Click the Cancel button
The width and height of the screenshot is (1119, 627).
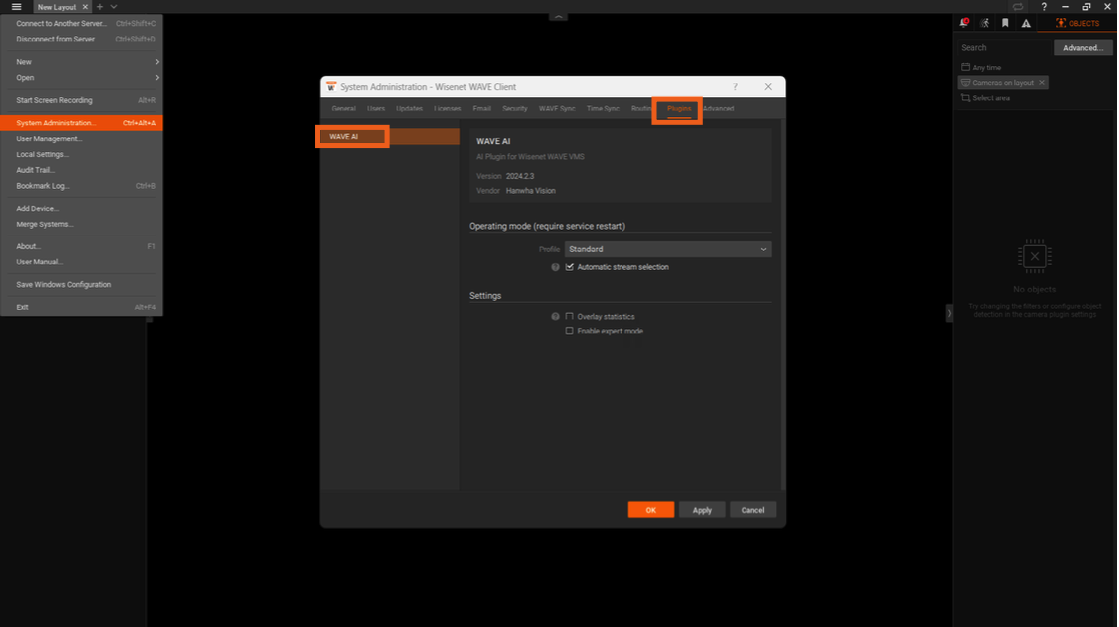(x=753, y=510)
